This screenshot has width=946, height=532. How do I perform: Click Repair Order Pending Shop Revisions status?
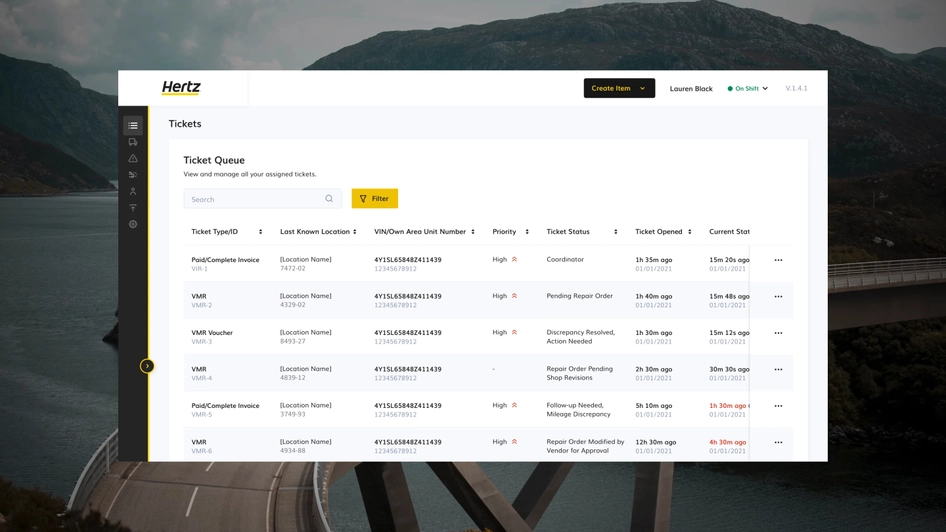tap(579, 373)
